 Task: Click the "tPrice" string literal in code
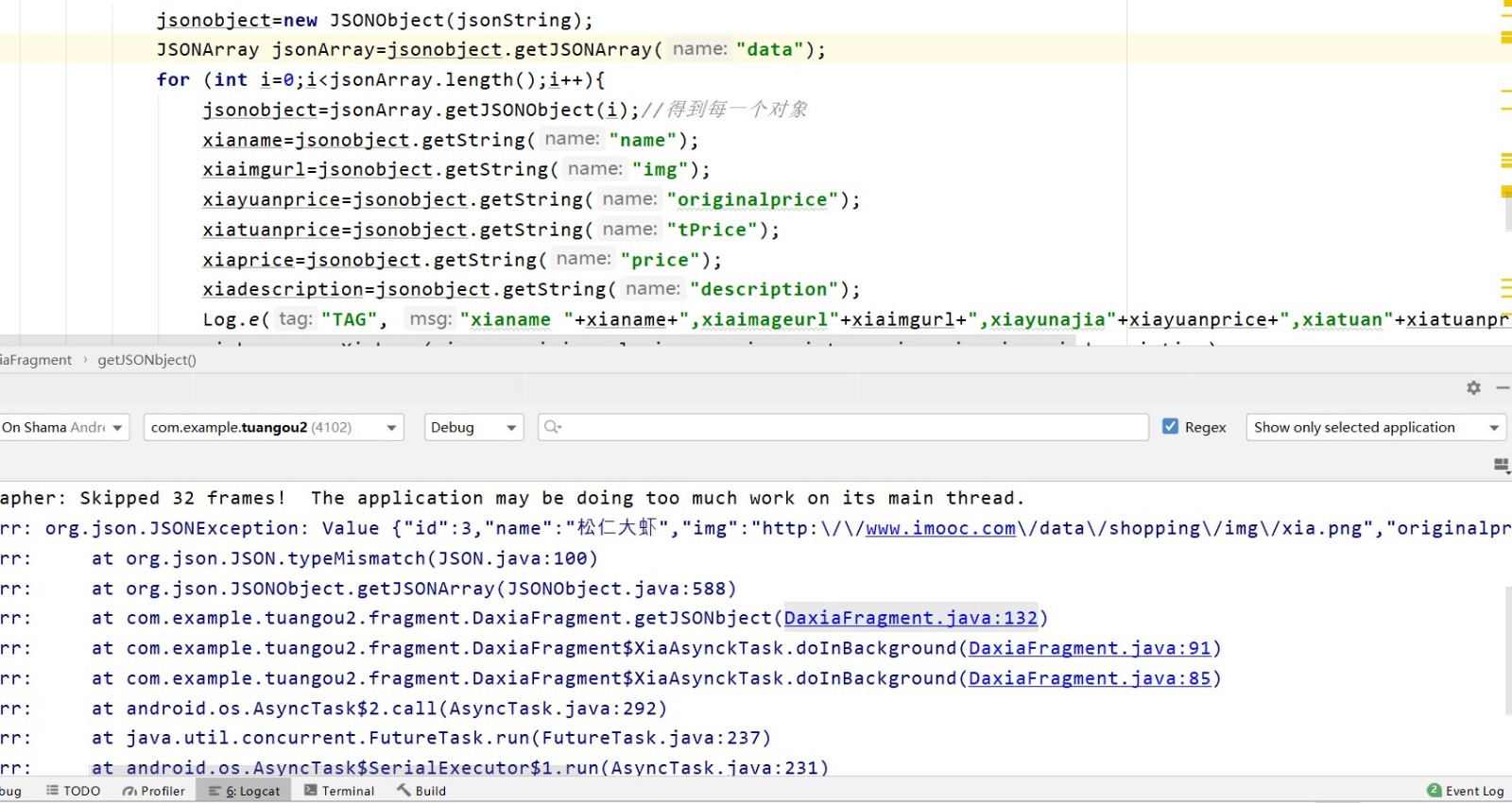(x=713, y=230)
